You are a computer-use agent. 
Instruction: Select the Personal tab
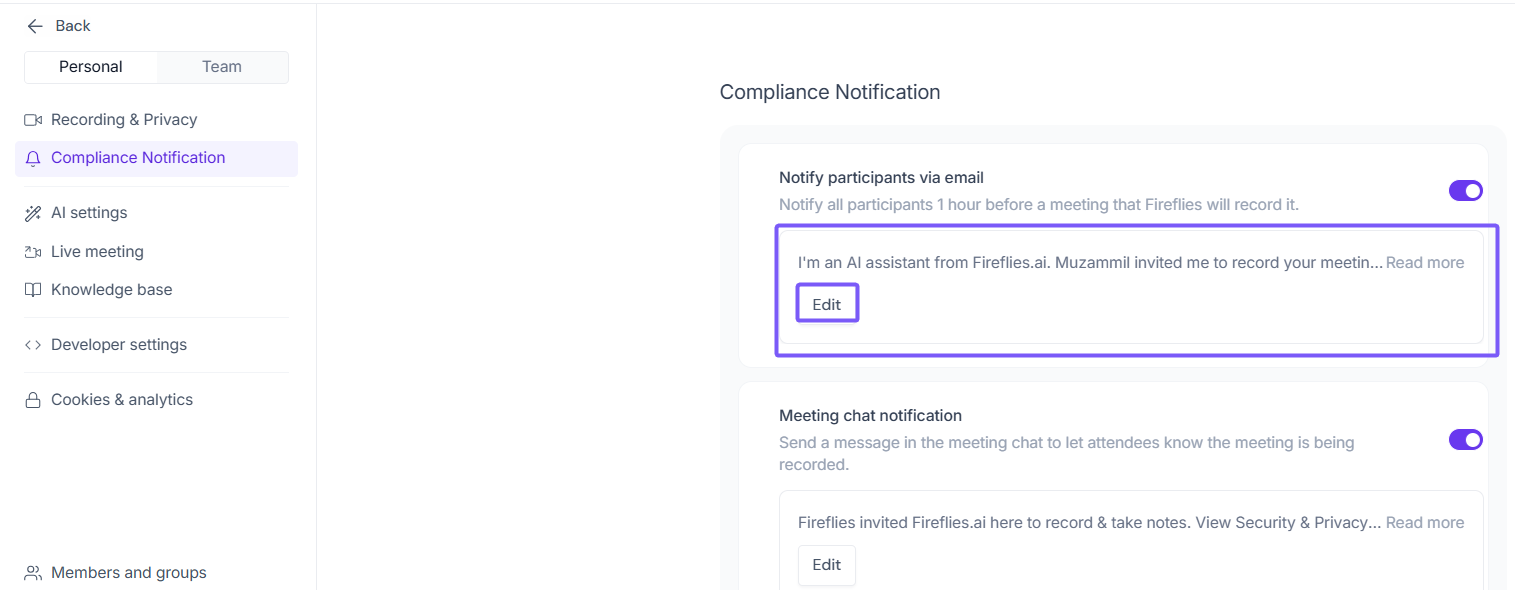tap(91, 67)
